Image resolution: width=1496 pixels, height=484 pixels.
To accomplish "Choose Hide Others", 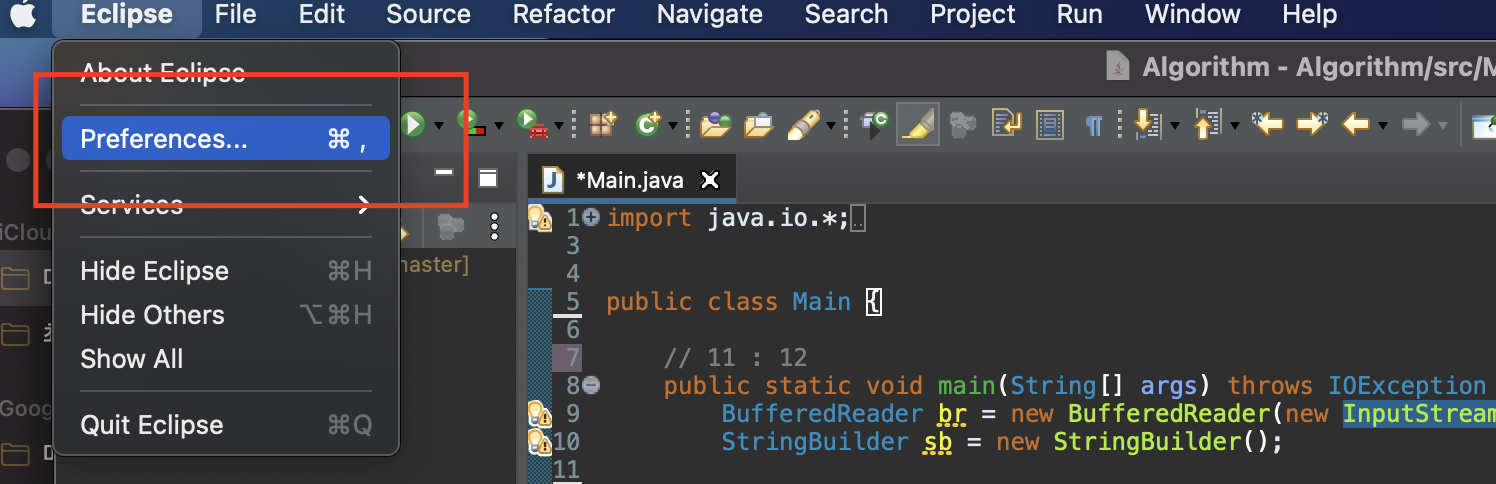I will point(225,315).
